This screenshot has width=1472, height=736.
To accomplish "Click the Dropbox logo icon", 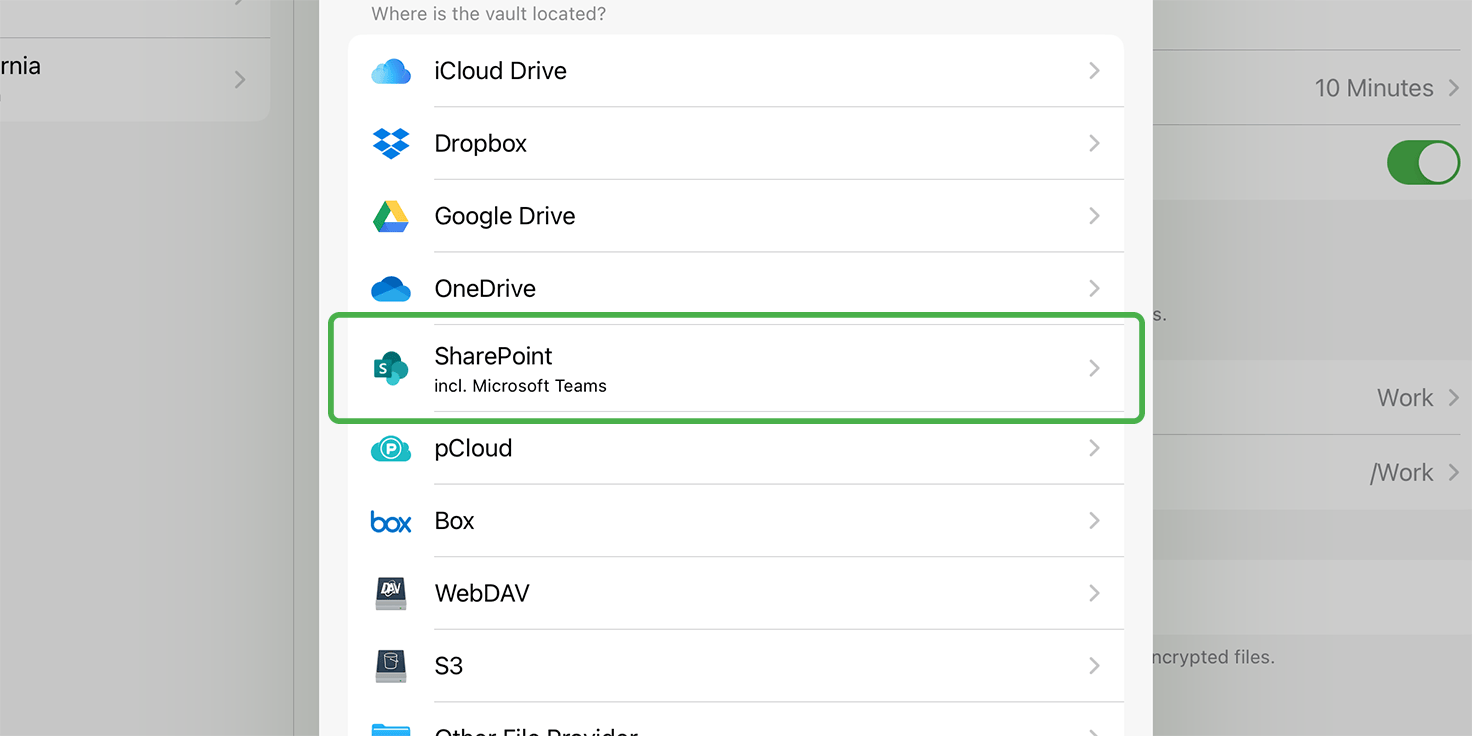I will [x=391, y=143].
